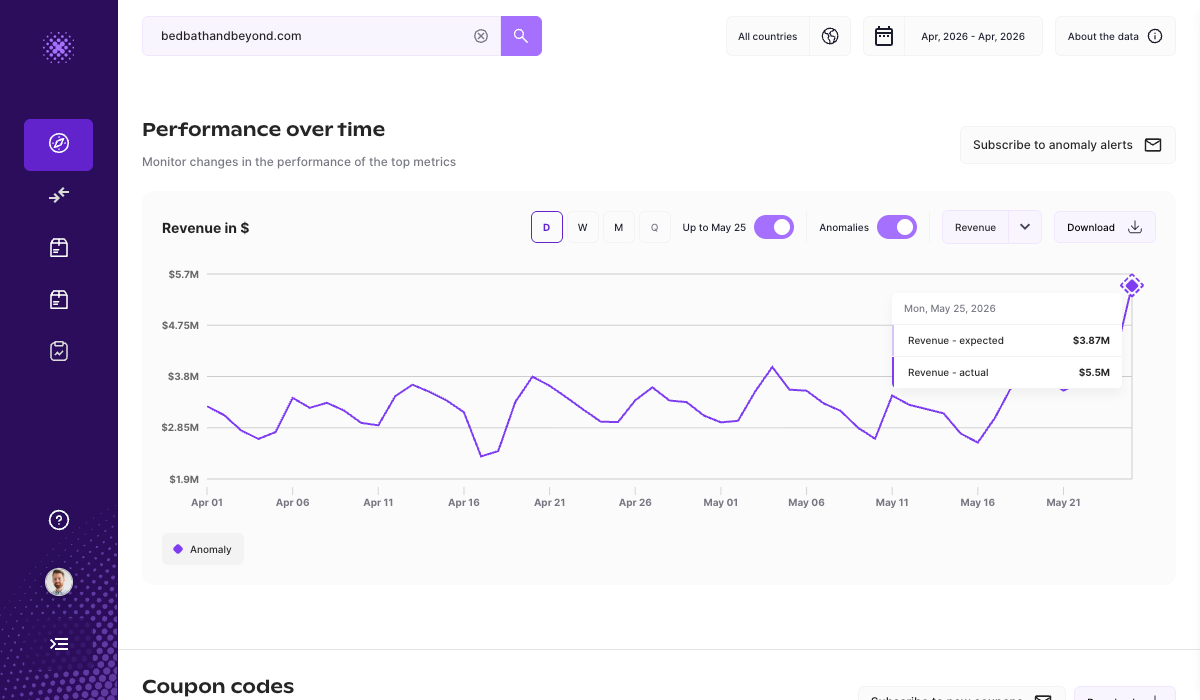Click the monitor changes subtitle text
1200x700 pixels.
click(299, 162)
